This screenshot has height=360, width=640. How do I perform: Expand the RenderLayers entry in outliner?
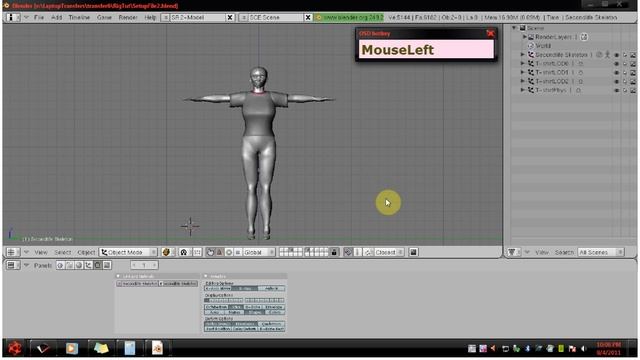pos(525,37)
